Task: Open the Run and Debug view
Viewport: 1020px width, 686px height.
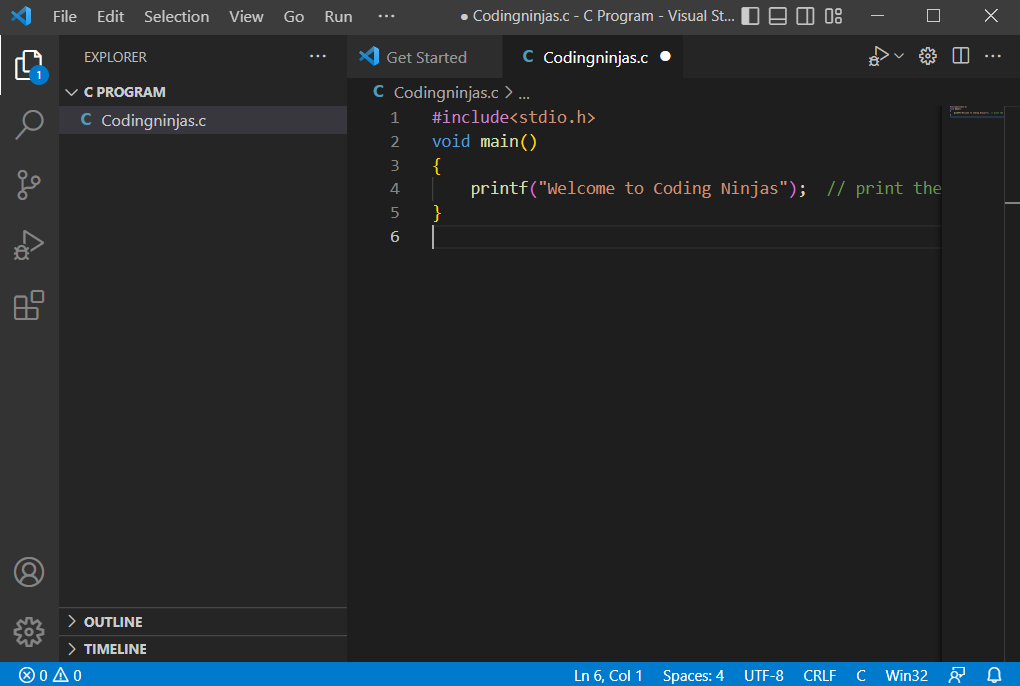Action: [29, 245]
